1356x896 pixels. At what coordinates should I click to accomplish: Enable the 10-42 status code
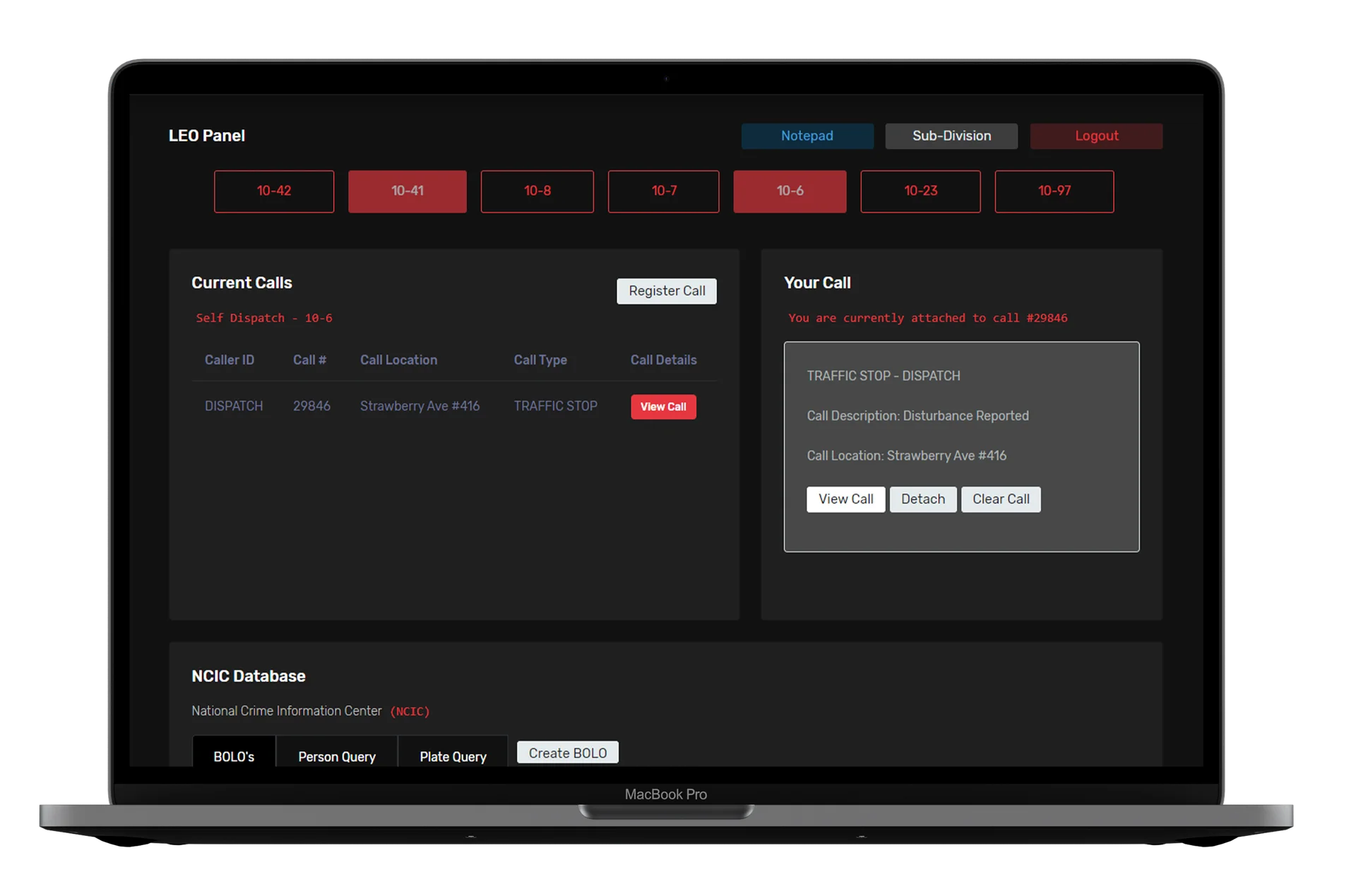click(x=274, y=191)
